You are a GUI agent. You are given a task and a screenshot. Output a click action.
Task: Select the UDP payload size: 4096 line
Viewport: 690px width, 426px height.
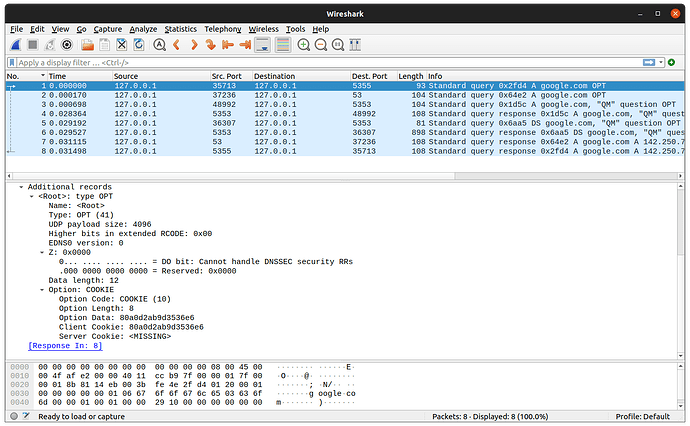(100, 224)
